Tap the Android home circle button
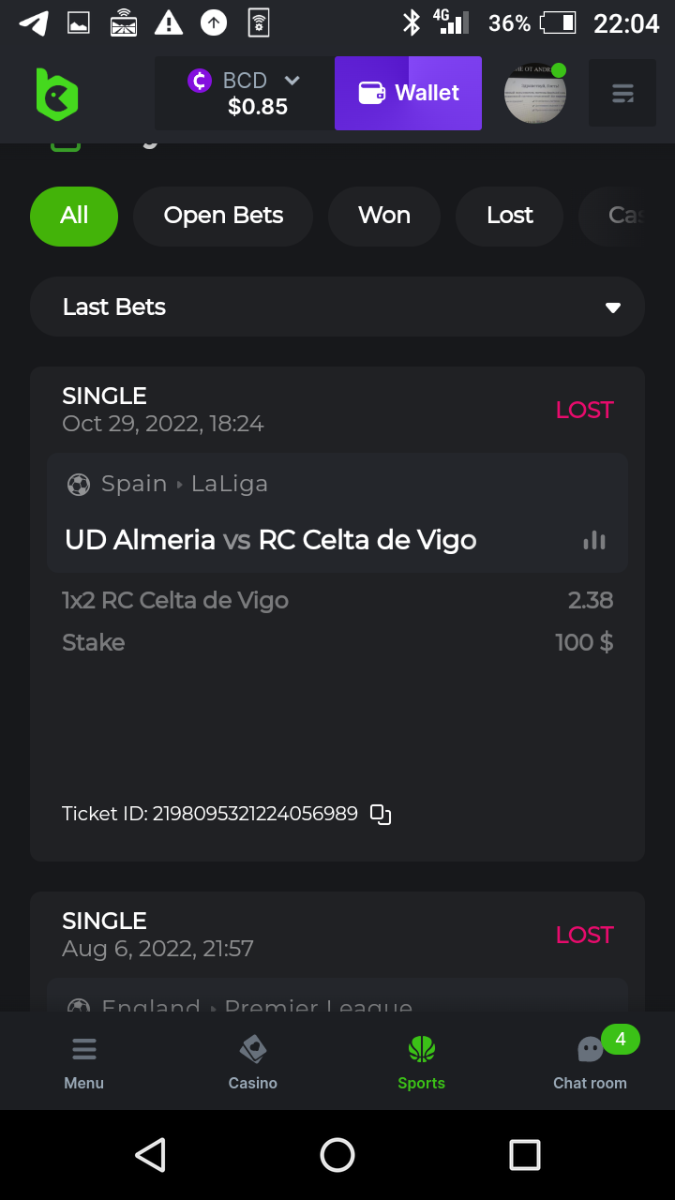 337,1155
